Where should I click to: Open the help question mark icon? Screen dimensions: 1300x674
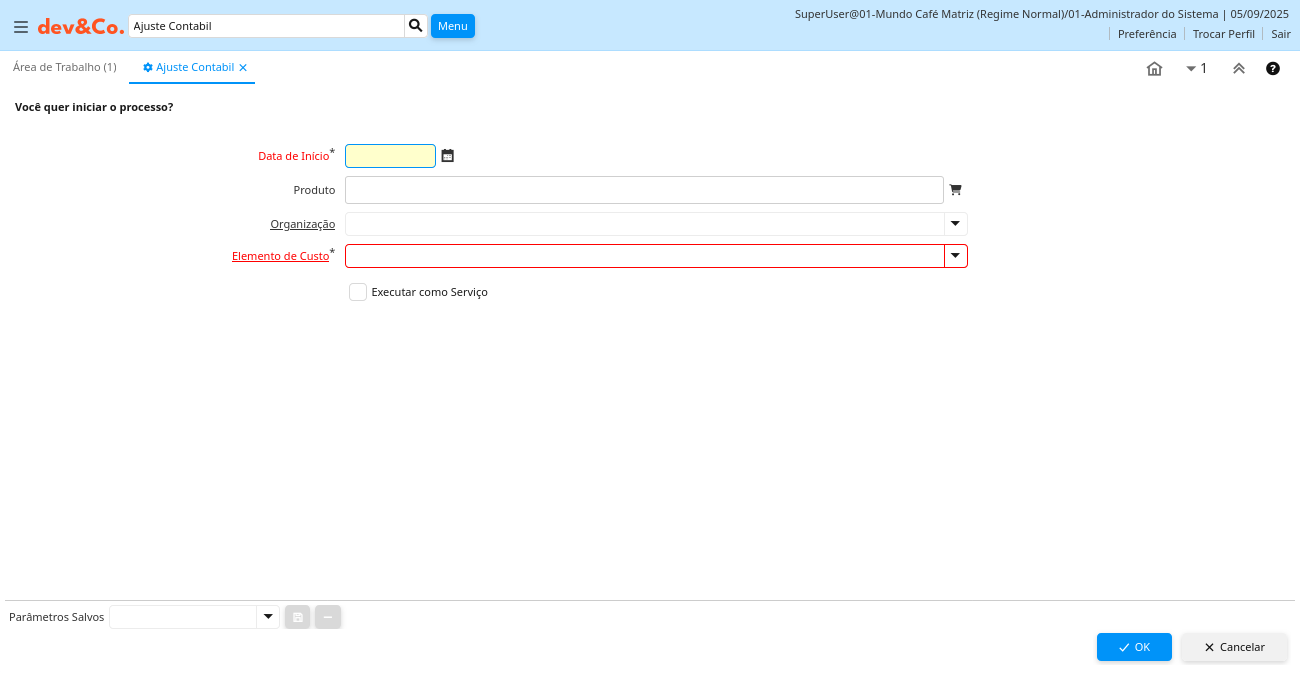pyautogui.click(x=1273, y=69)
